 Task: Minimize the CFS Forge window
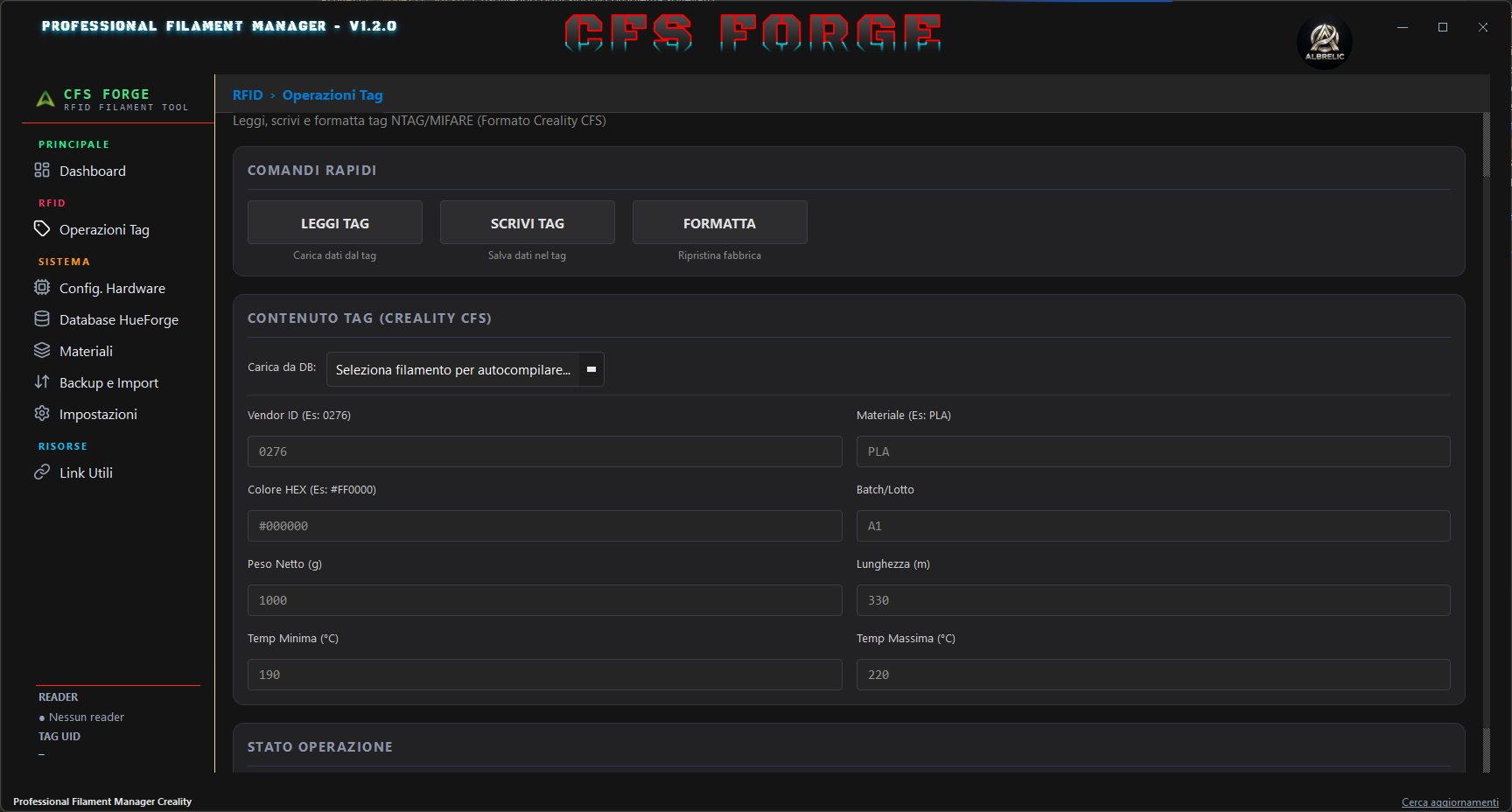pos(1403,27)
